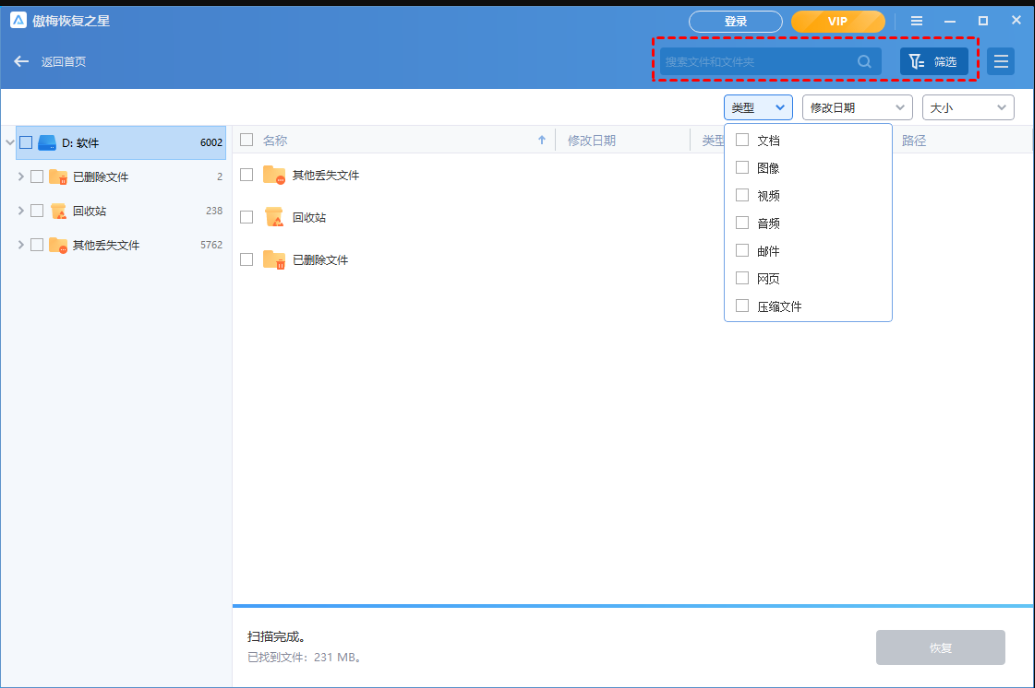Viewport: 1035px width, 688px height.
Task: Click 已删除文件 folder icon in tree
Action: pyautogui.click(x=58, y=177)
